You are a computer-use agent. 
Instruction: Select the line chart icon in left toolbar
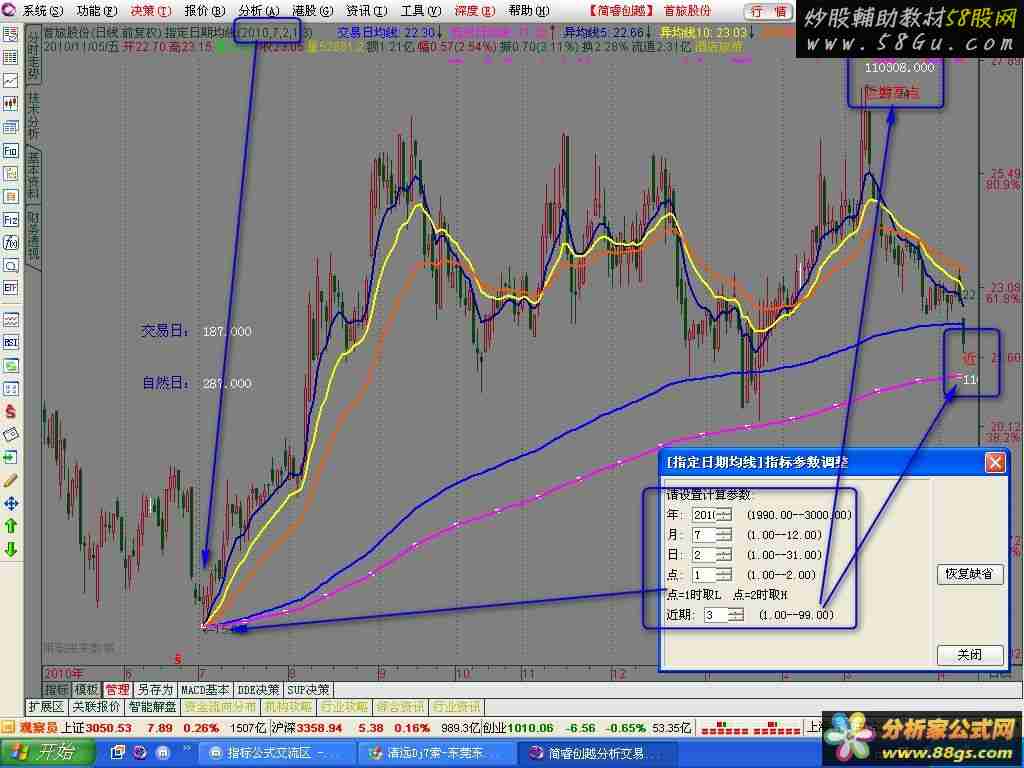pos(10,80)
